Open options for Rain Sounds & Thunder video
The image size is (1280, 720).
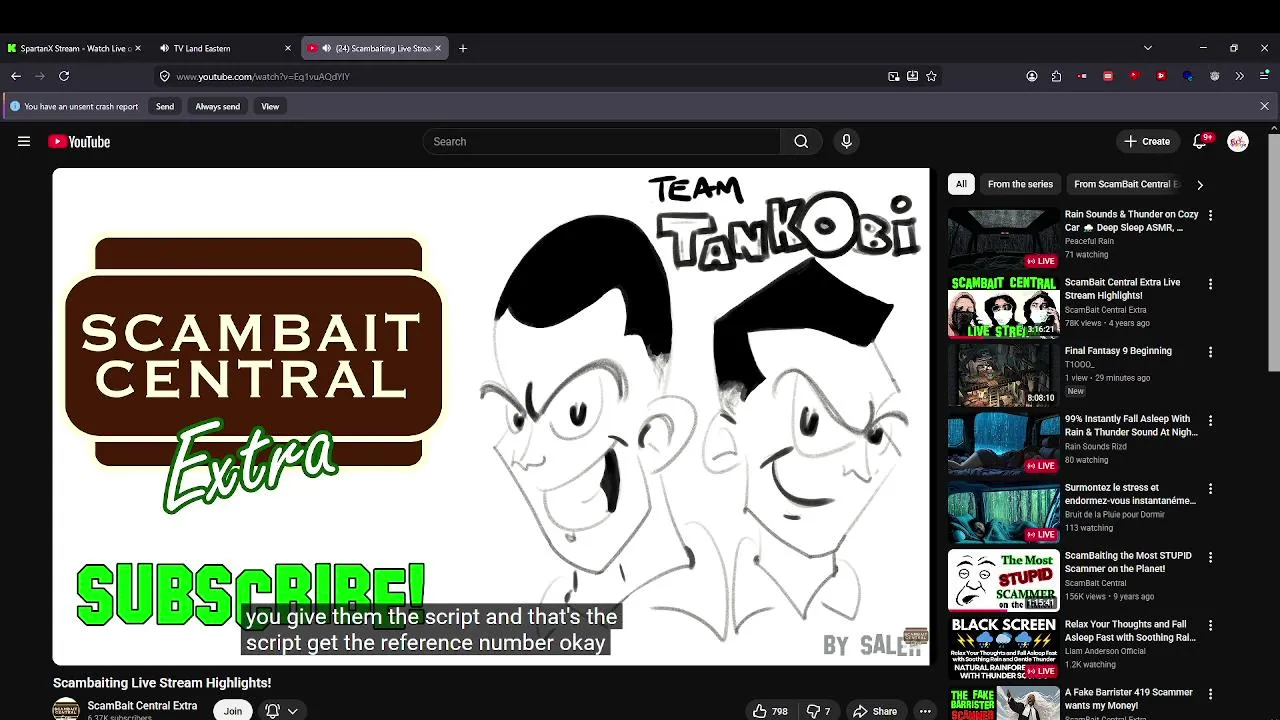click(1210, 215)
